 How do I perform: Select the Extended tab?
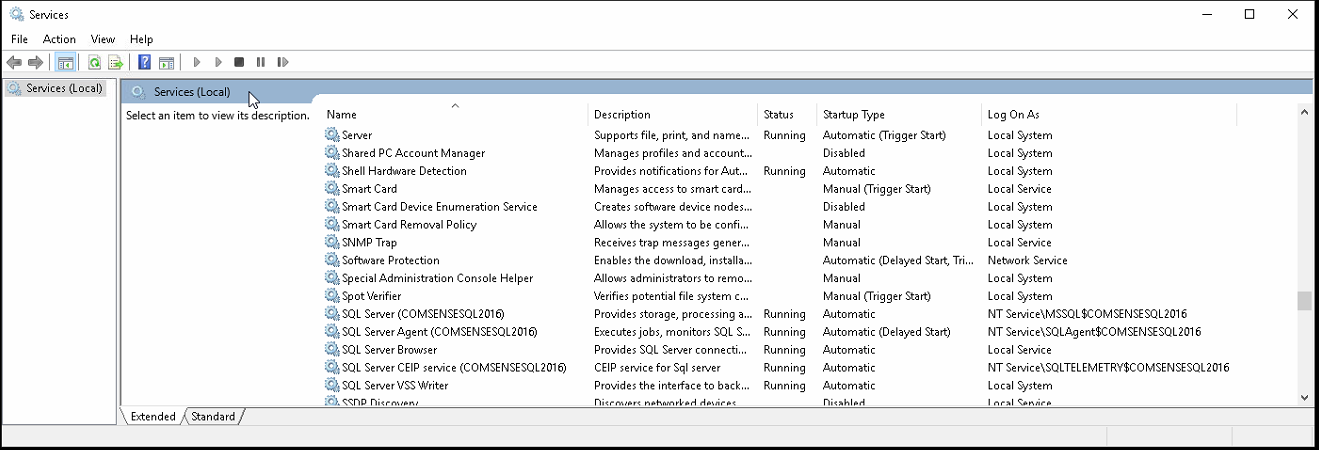pos(153,416)
